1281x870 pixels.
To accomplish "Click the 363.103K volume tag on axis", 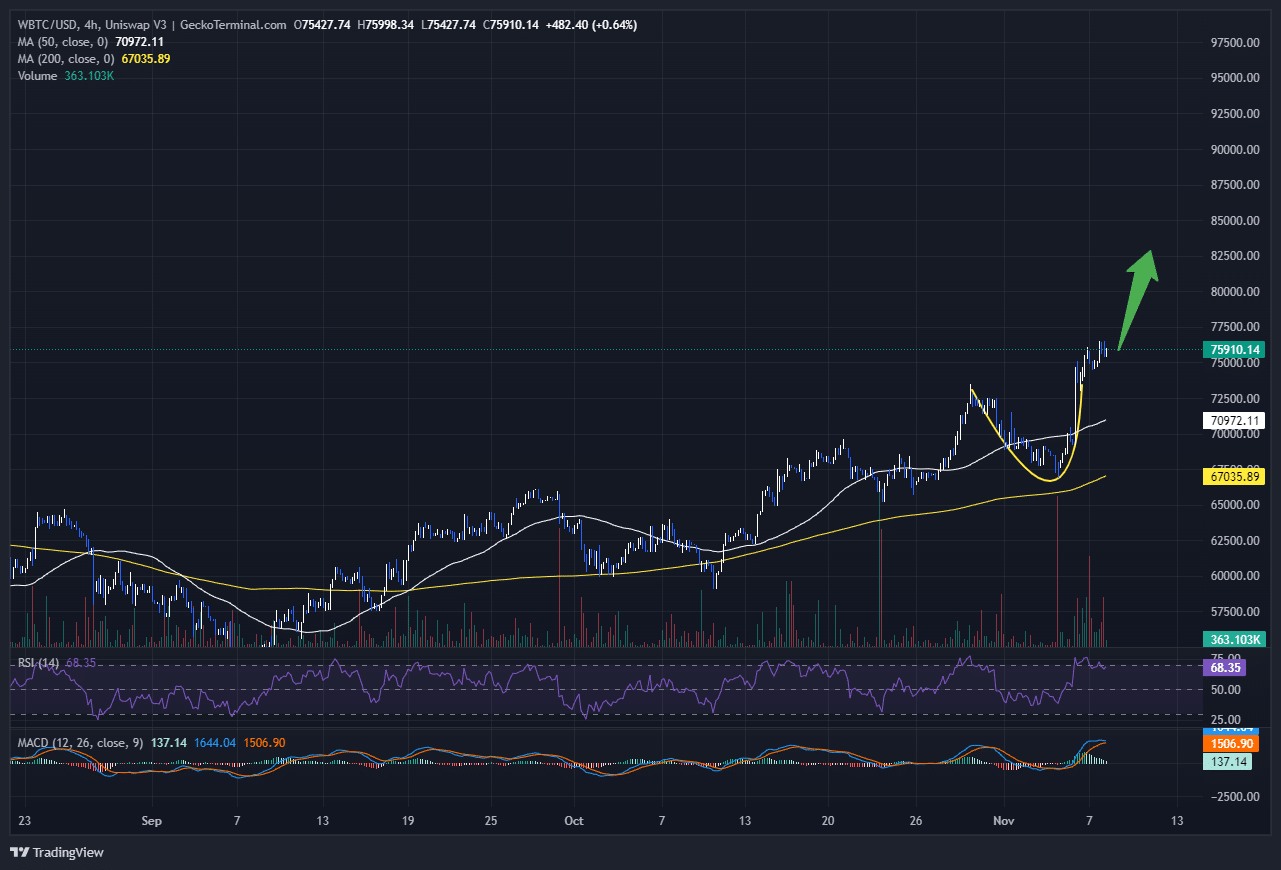I will coord(1234,639).
